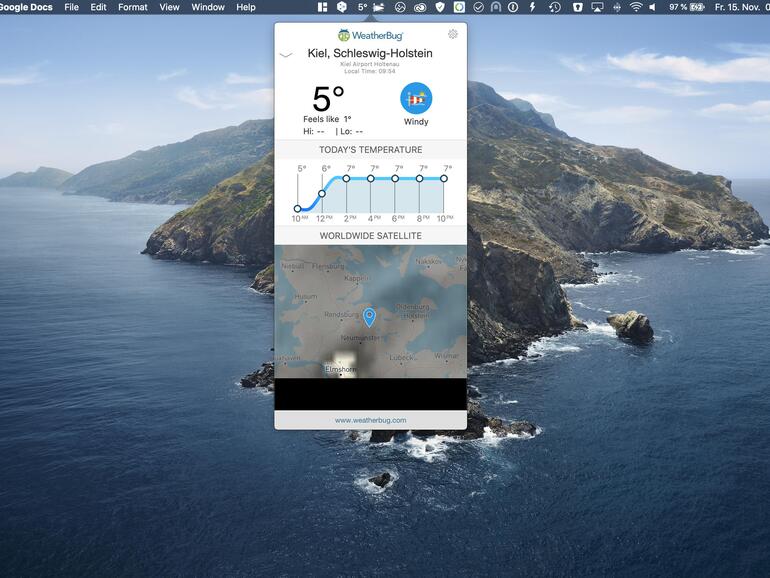
Task: Click the WeatherBug logo
Action: pos(371,35)
